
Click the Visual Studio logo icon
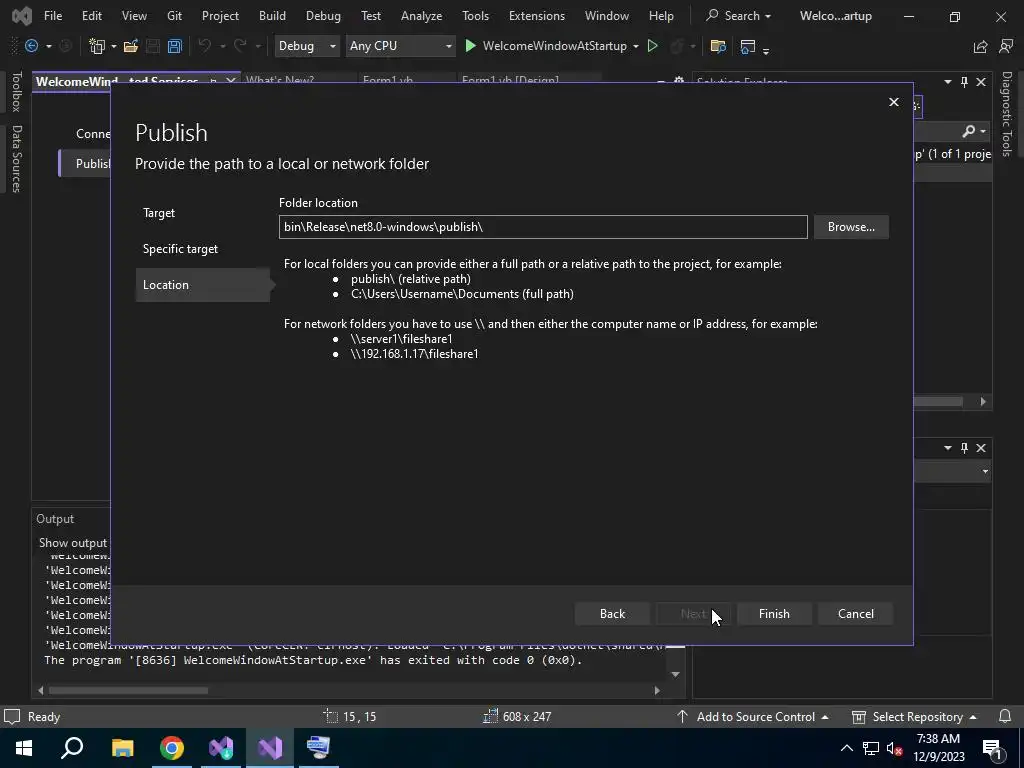22,16
